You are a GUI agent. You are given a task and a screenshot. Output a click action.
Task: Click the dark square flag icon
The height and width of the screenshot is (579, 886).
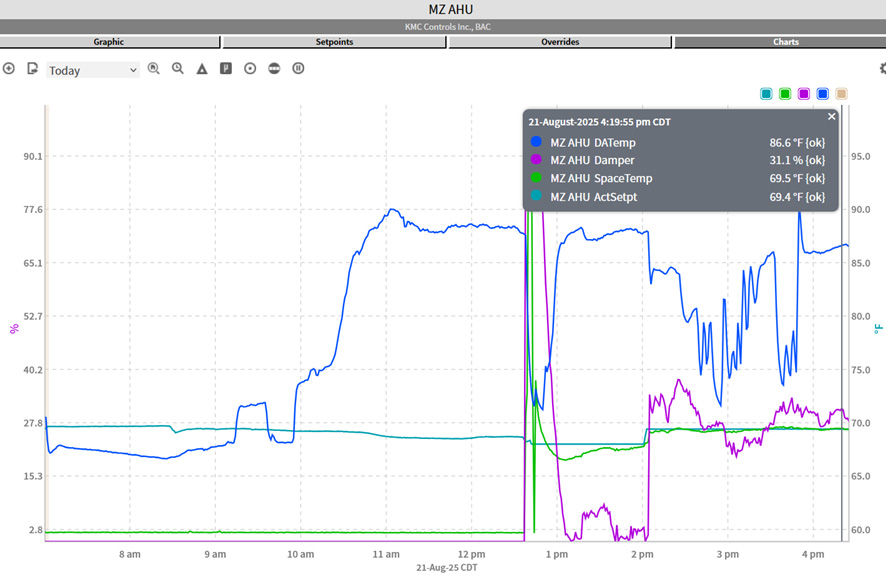(226, 69)
